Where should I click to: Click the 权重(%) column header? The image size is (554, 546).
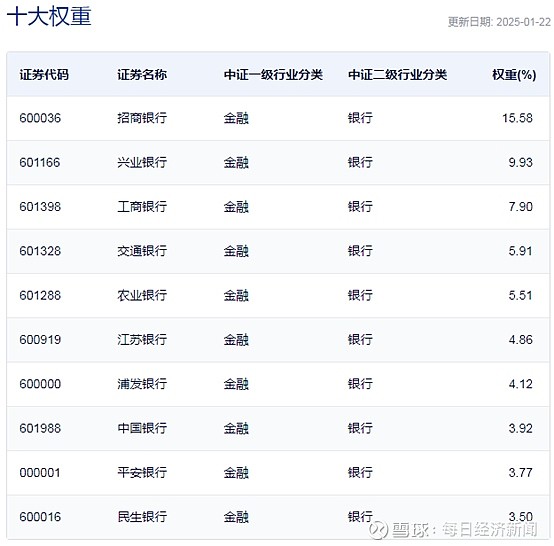tap(514, 75)
